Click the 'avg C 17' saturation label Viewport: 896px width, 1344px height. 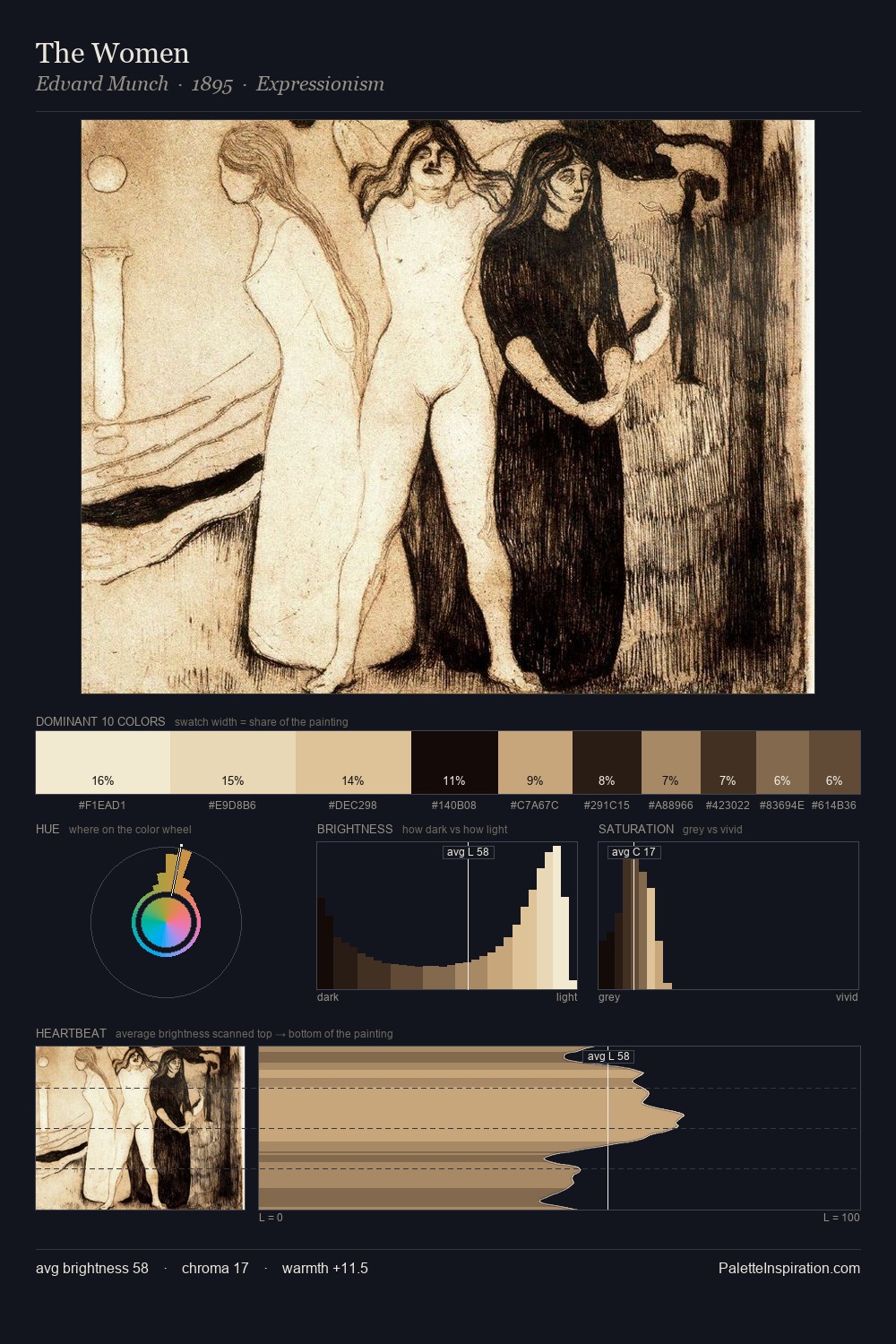pyautogui.click(x=634, y=852)
